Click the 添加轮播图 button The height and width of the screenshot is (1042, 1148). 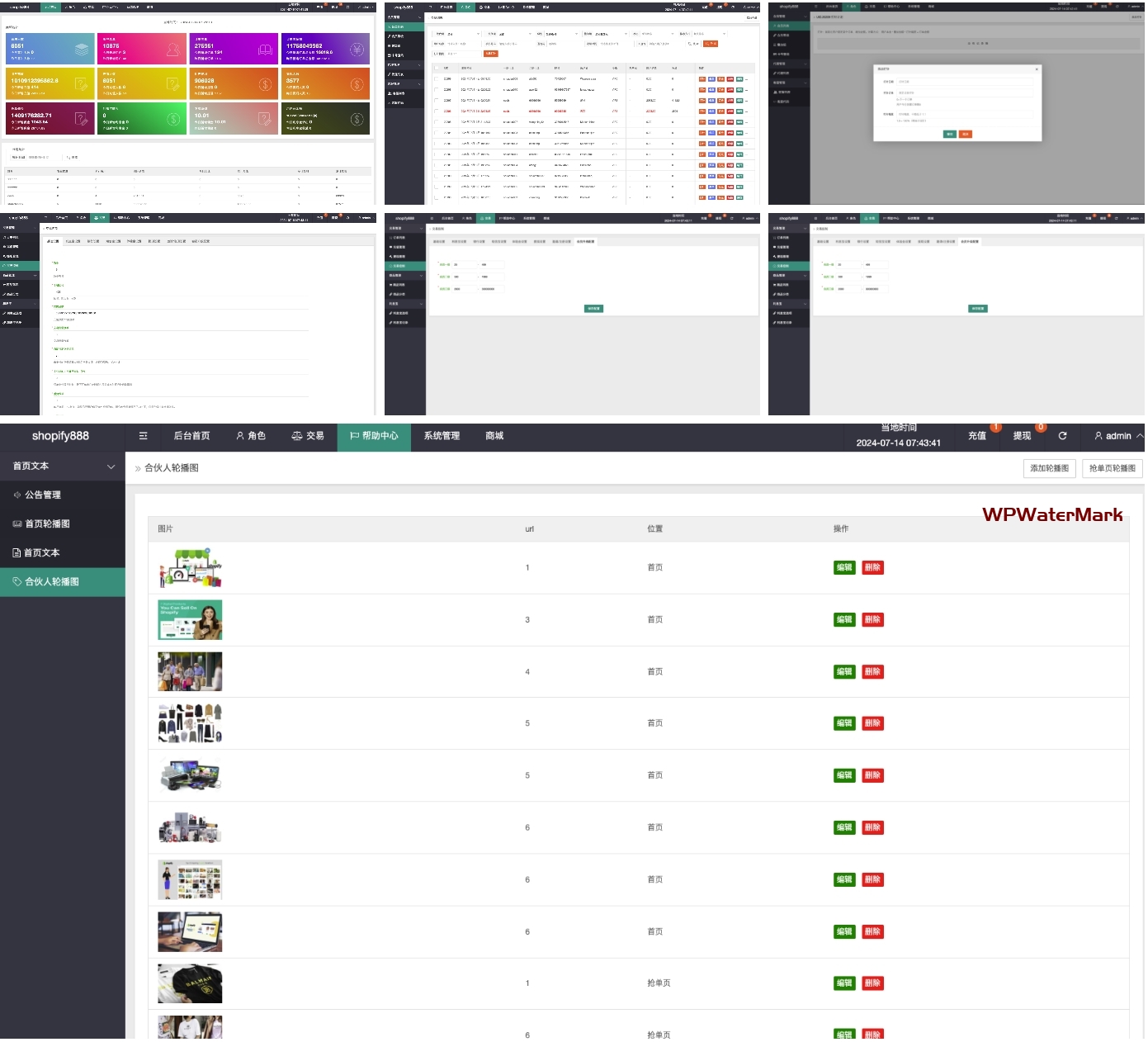(x=1049, y=468)
